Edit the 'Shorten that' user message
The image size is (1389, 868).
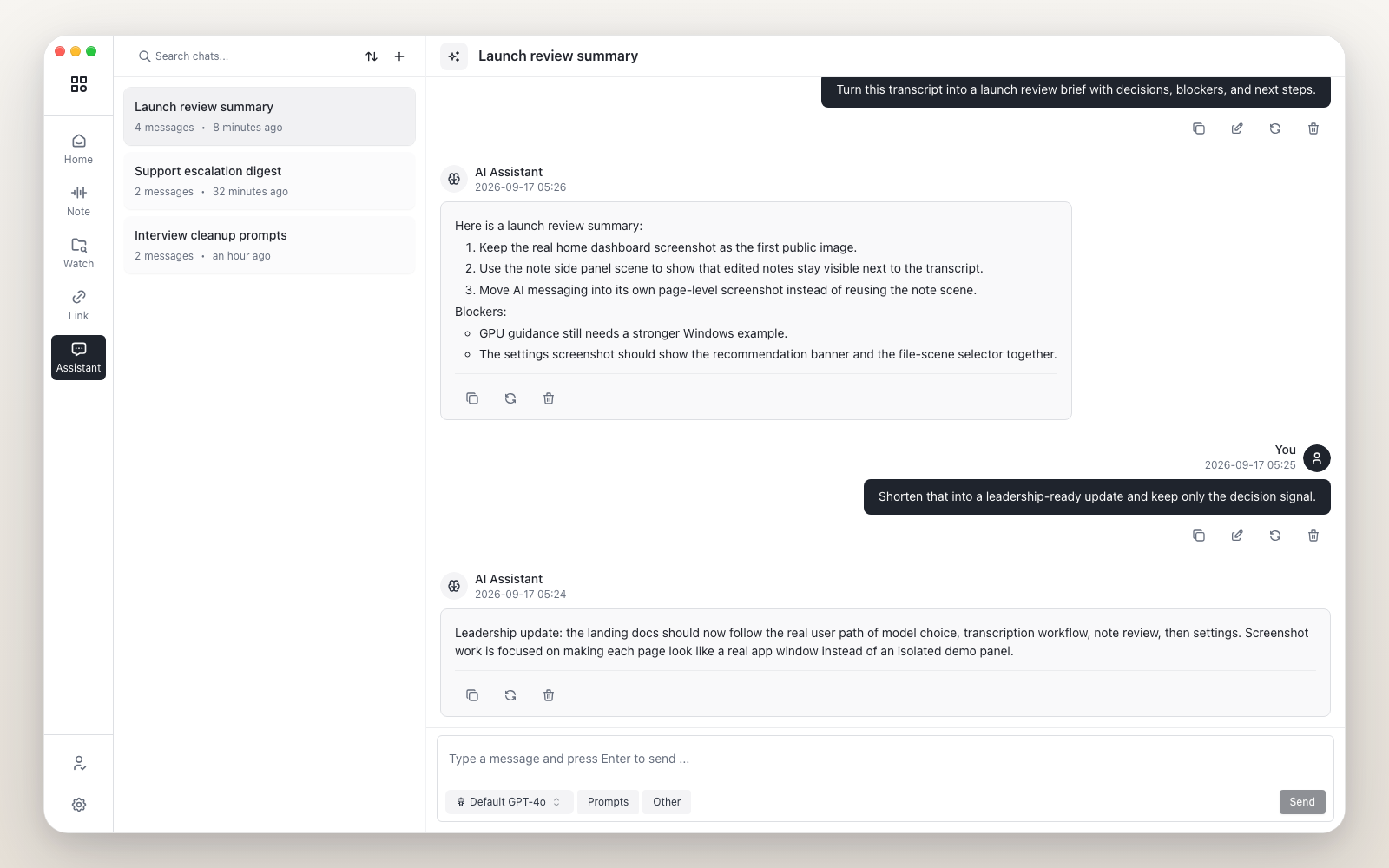(1237, 536)
